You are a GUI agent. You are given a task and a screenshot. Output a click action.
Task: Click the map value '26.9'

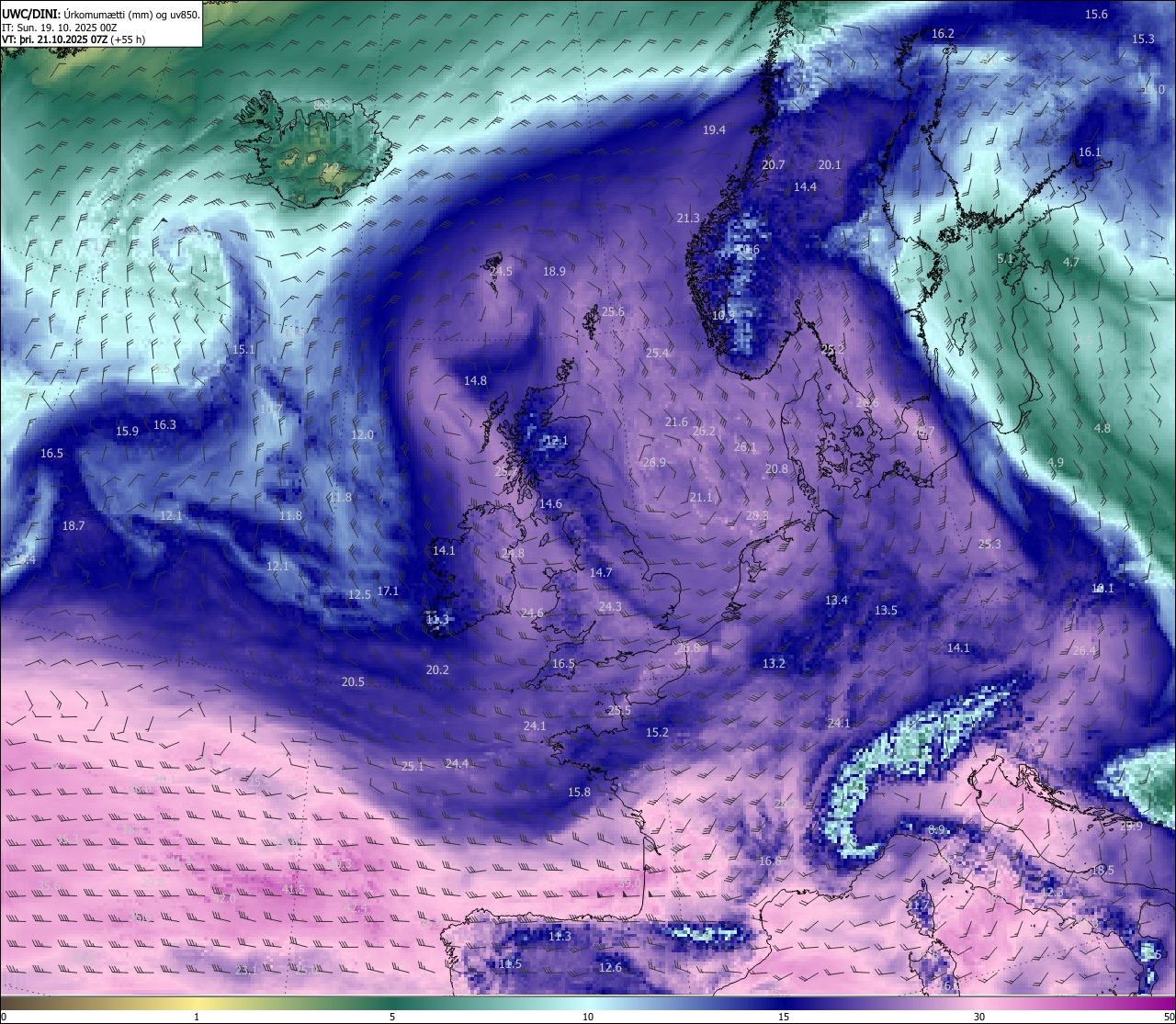pyautogui.click(x=654, y=462)
